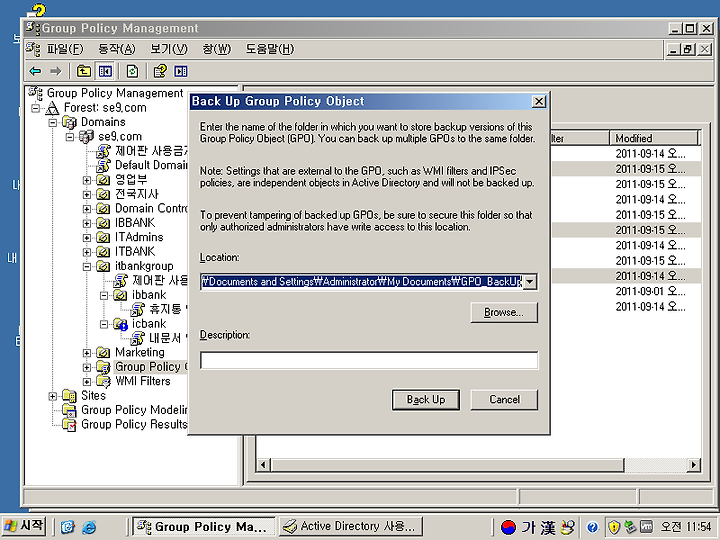Image resolution: width=720 pixels, height=540 pixels.
Task: Click the horizontal scrollbar right arrow
Action: tap(693, 465)
